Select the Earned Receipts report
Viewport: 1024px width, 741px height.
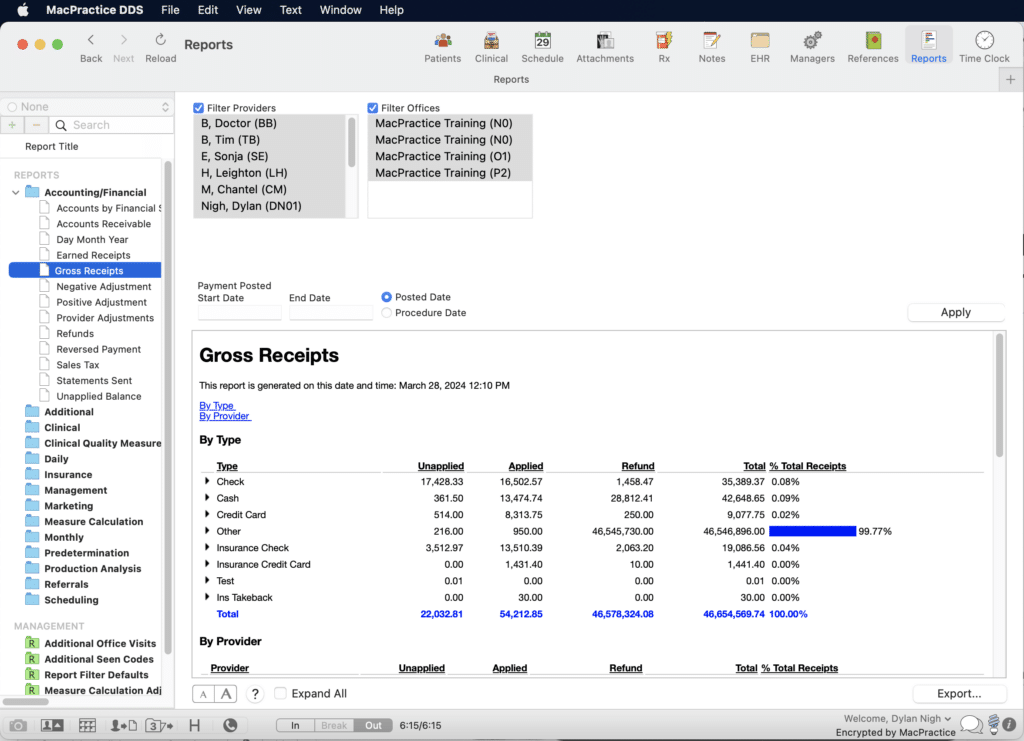pos(93,255)
